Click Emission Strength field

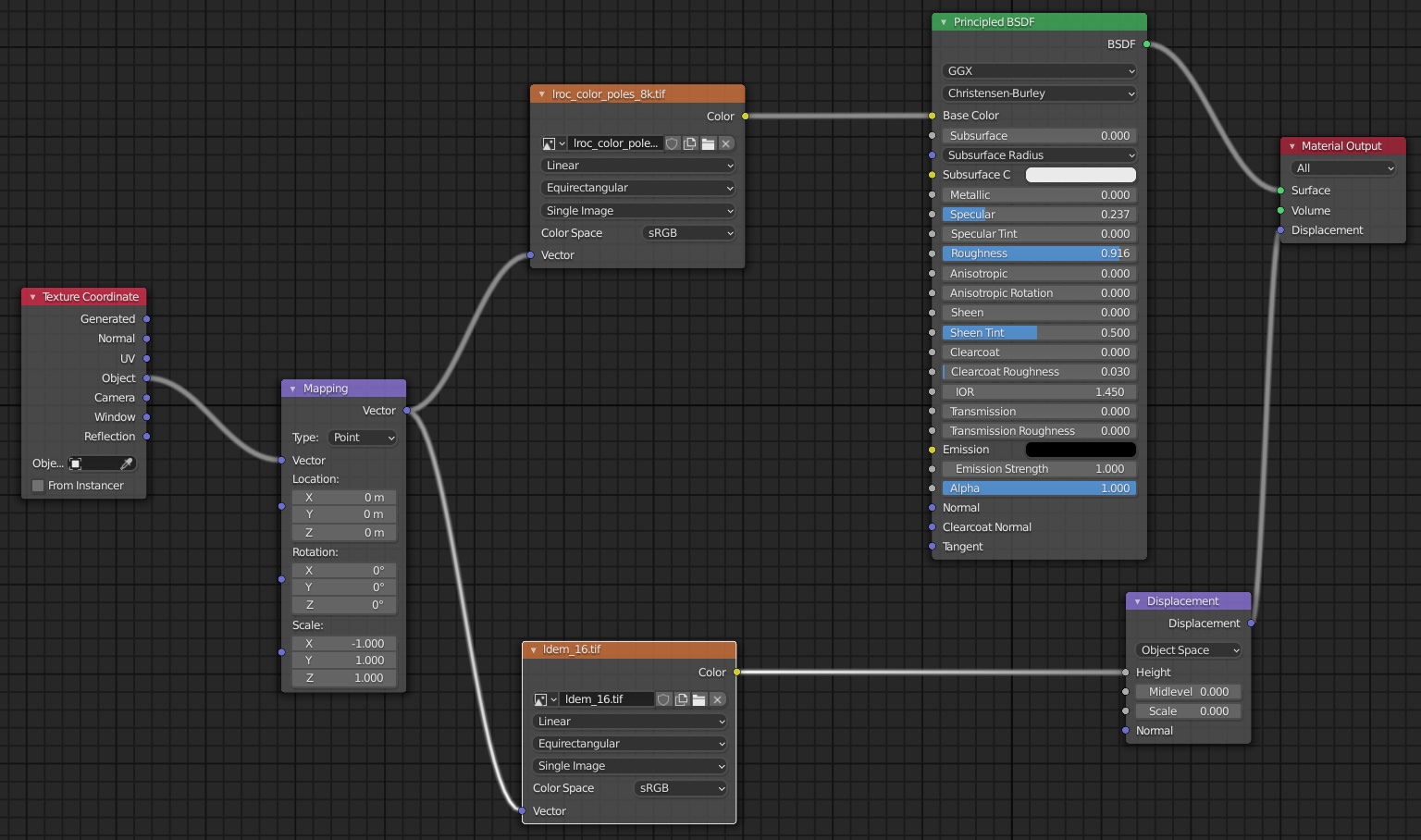pos(1039,469)
